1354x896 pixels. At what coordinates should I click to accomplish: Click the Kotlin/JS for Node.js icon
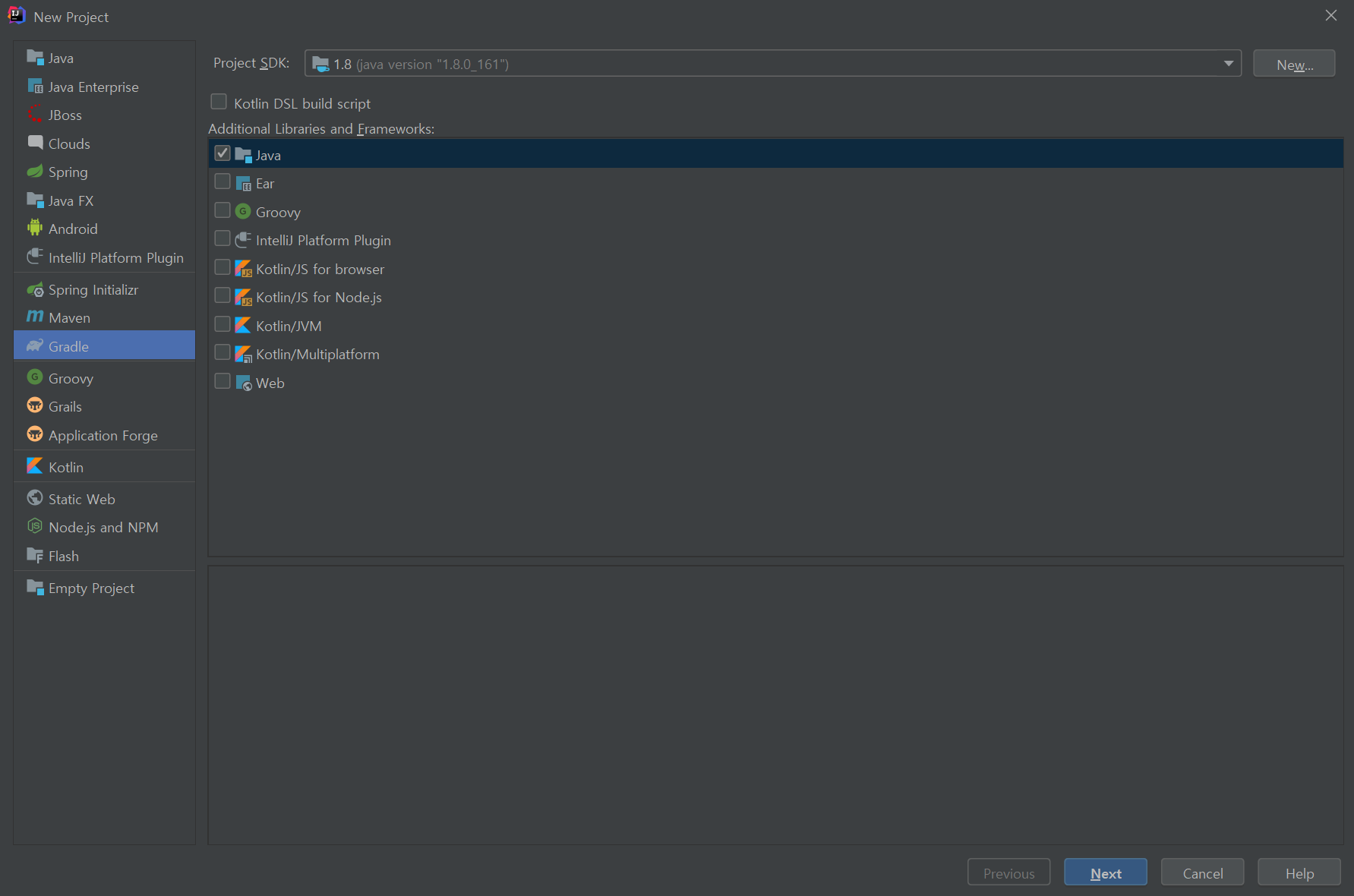pyautogui.click(x=243, y=297)
